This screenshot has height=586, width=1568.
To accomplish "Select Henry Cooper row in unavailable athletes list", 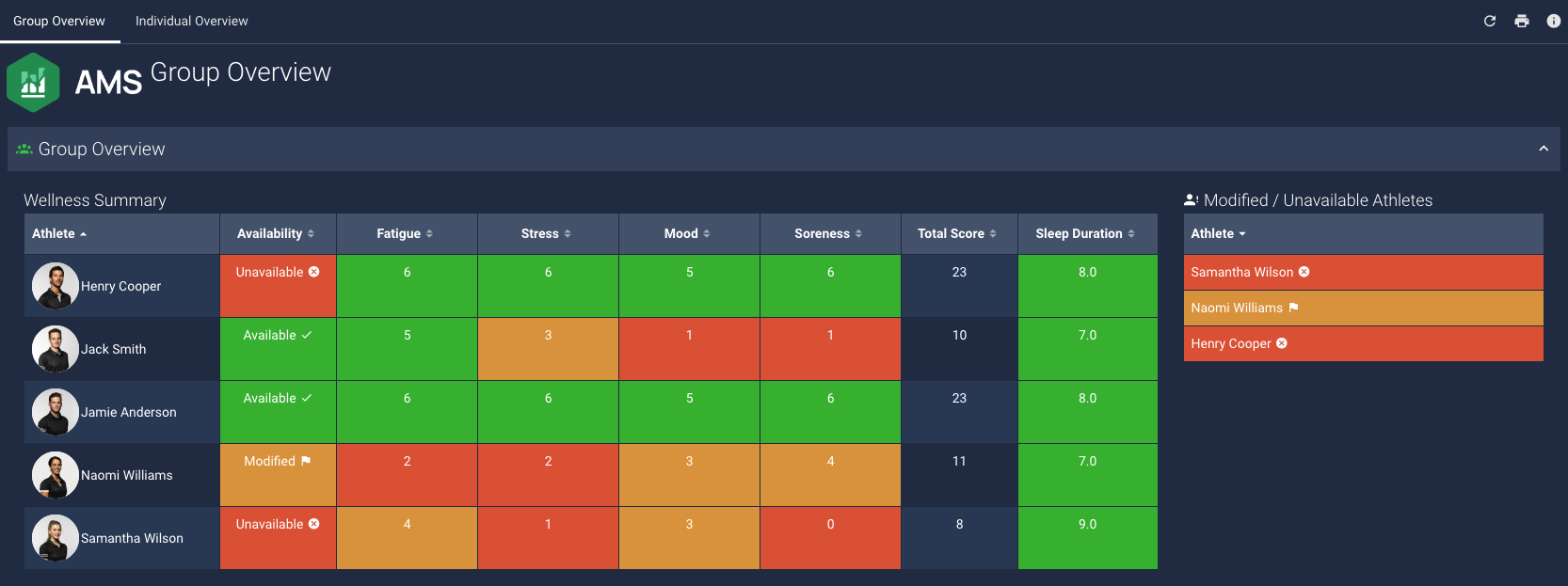I will (1364, 343).
